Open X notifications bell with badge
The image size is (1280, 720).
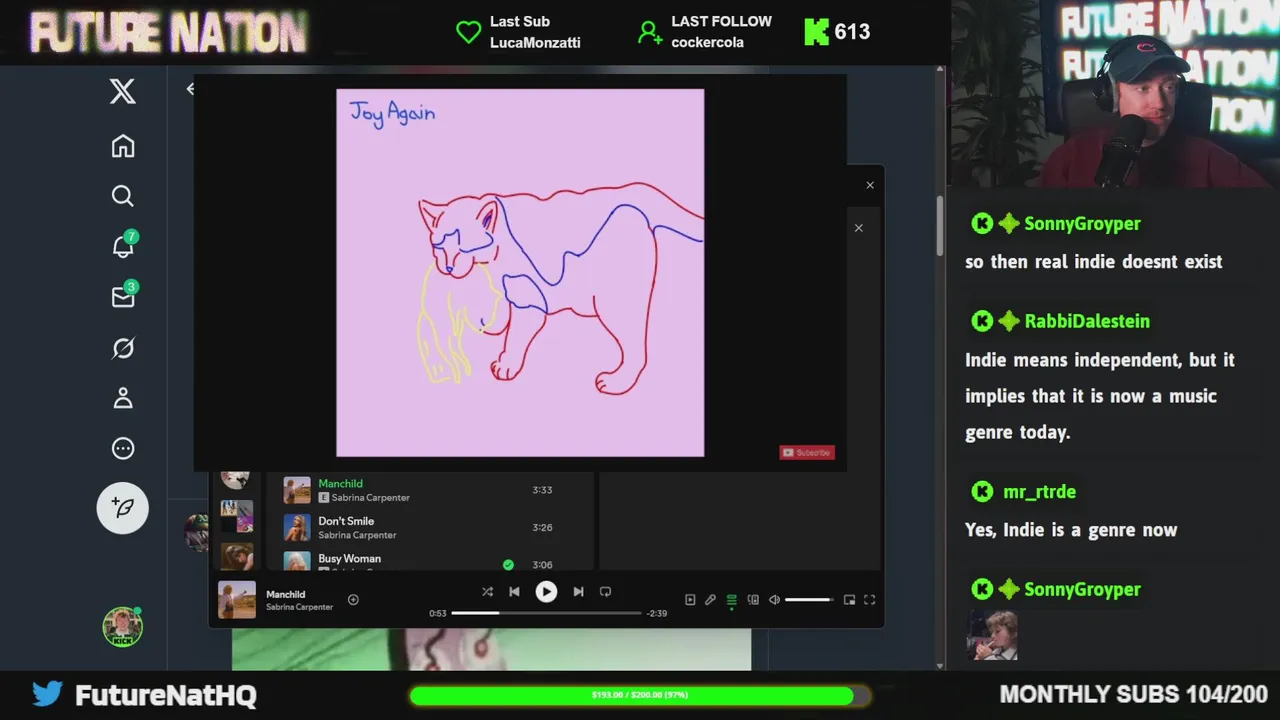pyautogui.click(x=124, y=245)
